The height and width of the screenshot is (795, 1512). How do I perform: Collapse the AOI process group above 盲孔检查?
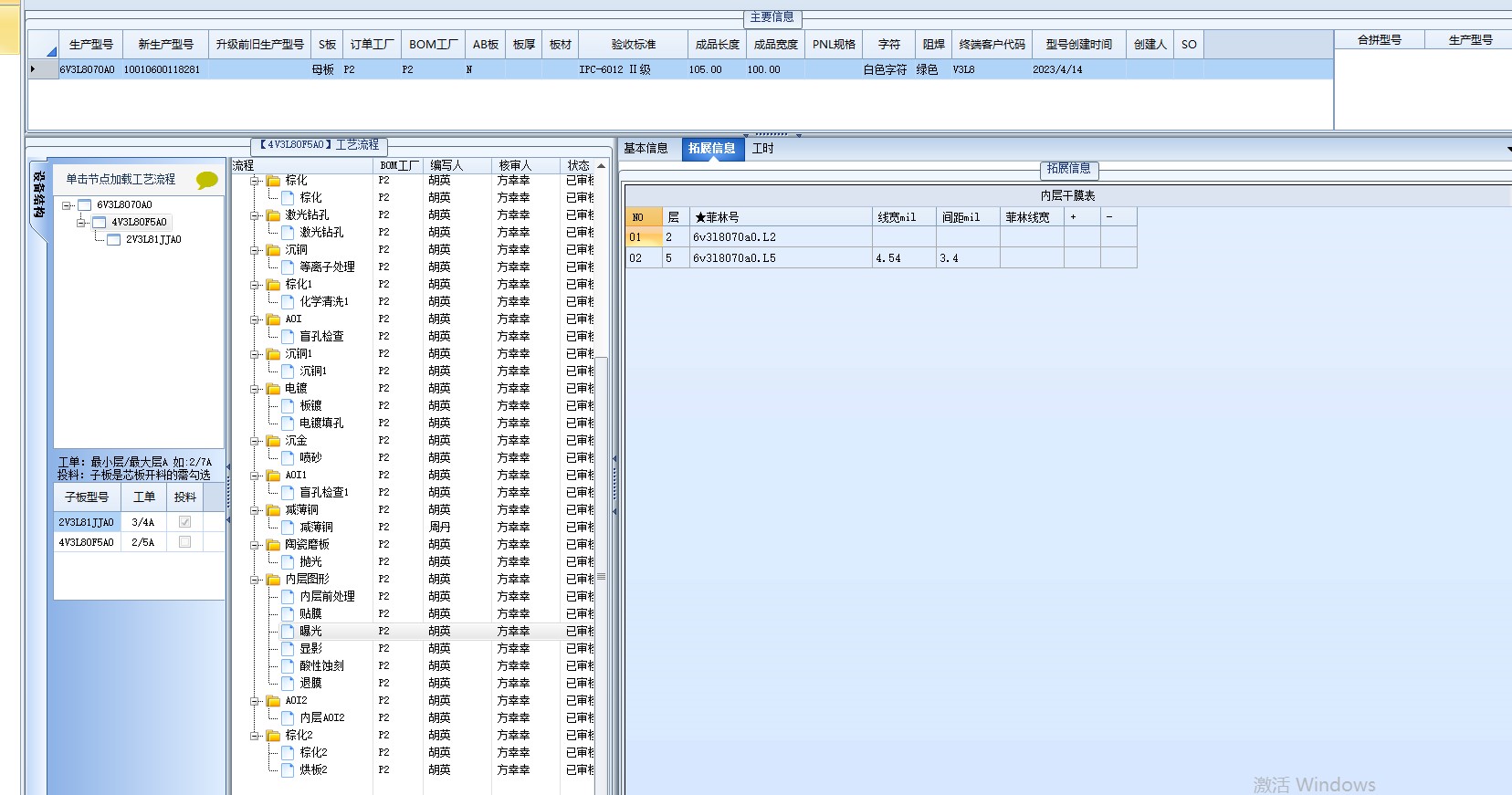click(x=256, y=319)
